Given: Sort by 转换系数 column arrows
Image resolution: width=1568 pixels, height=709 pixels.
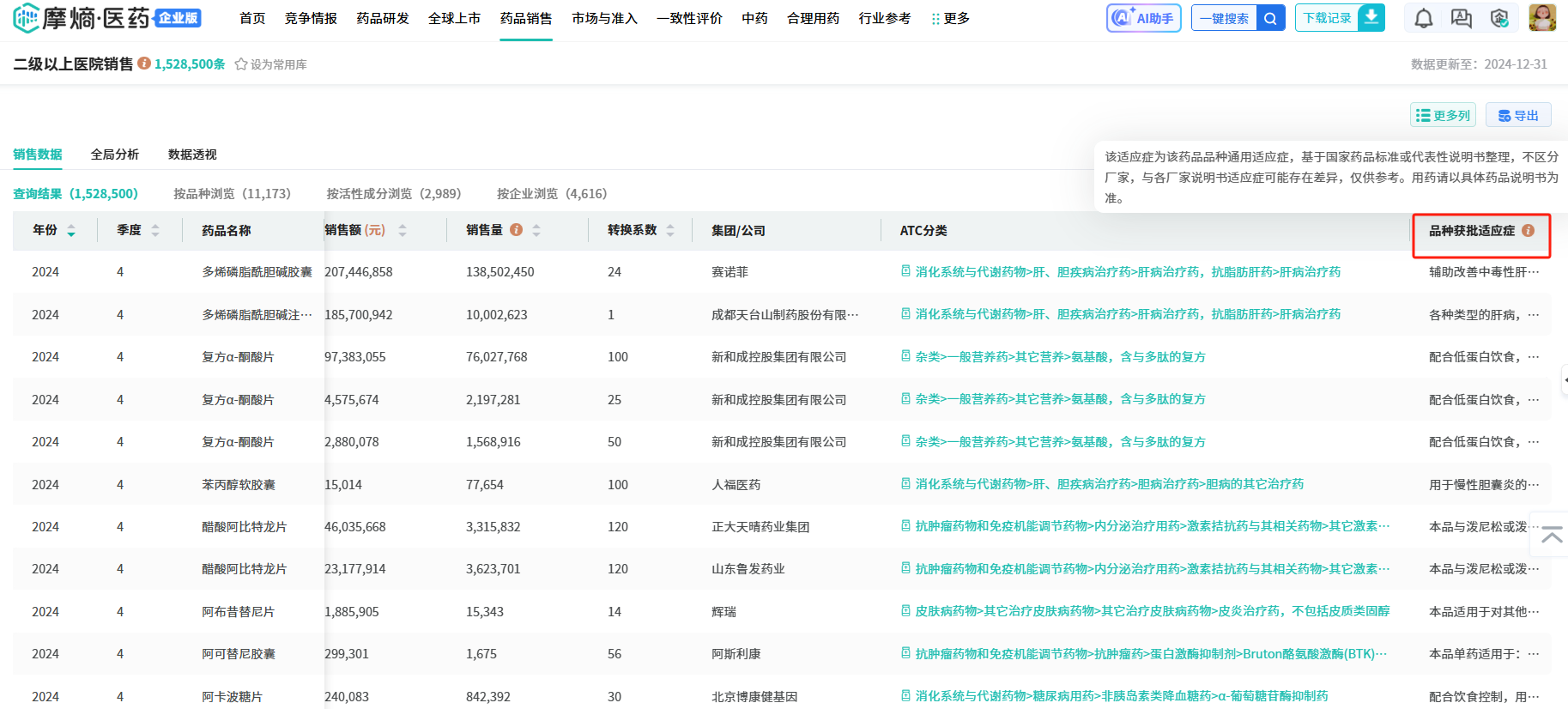Looking at the screenshot, I should (670, 230).
